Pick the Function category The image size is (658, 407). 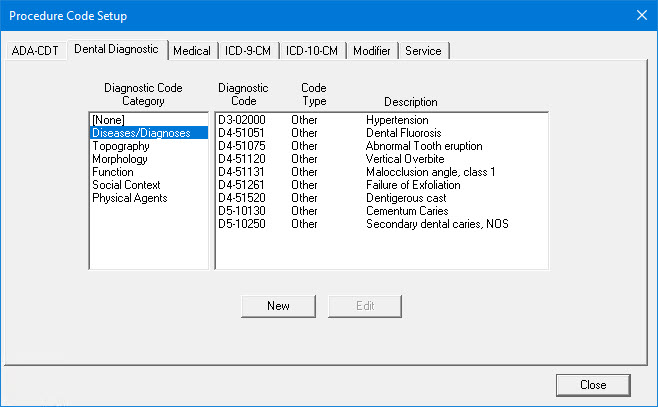(112, 172)
